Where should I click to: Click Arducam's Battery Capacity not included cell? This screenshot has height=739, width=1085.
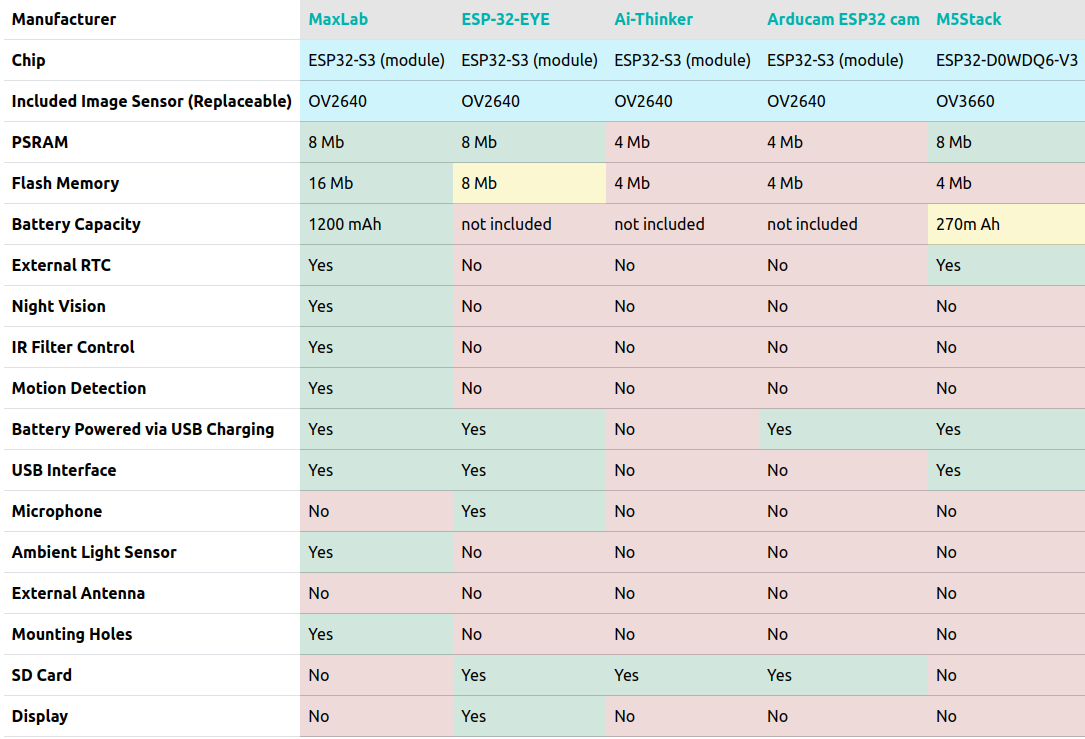coord(844,224)
